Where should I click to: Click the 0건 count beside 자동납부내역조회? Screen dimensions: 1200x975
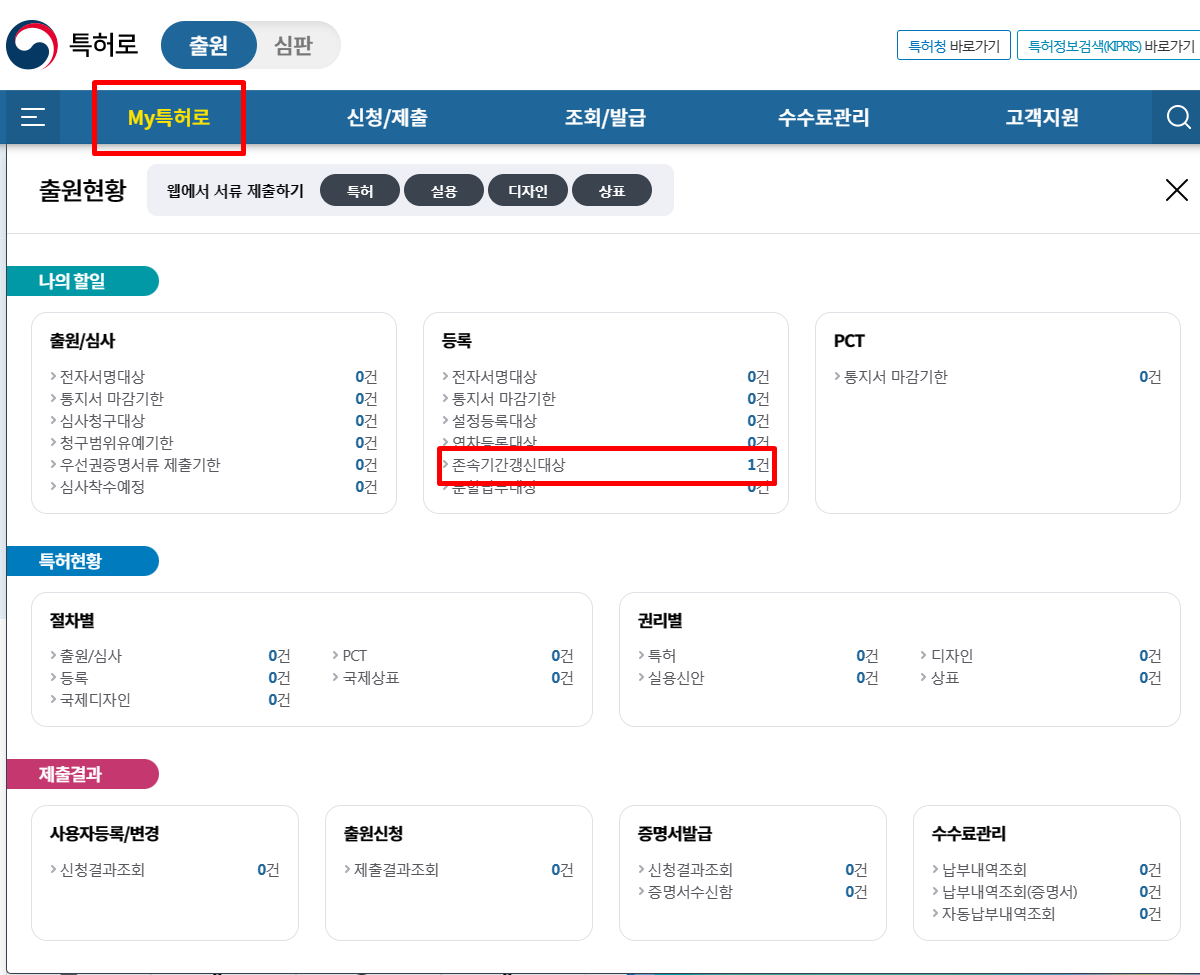[x=1150, y=914]
